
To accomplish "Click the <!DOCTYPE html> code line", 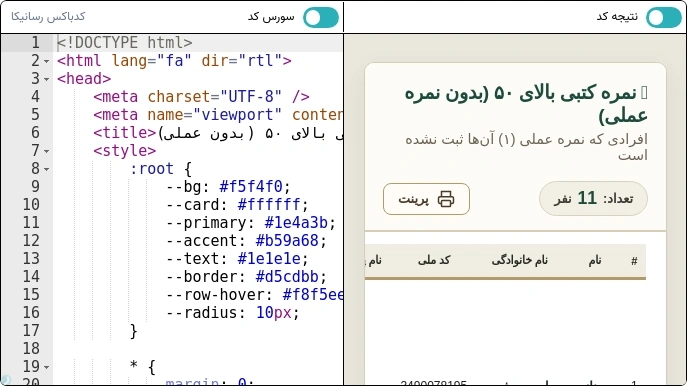I will [125, 43].
